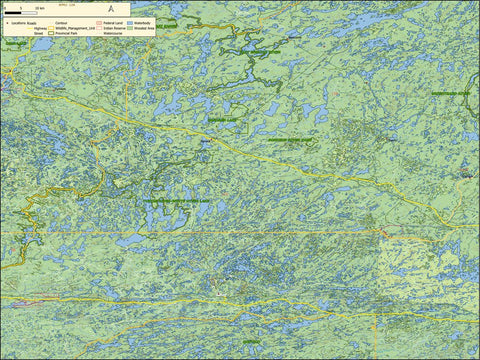480x360 pixels.
Task: Click the yellow Highway line symbol in legend
Action: [30, 28]
